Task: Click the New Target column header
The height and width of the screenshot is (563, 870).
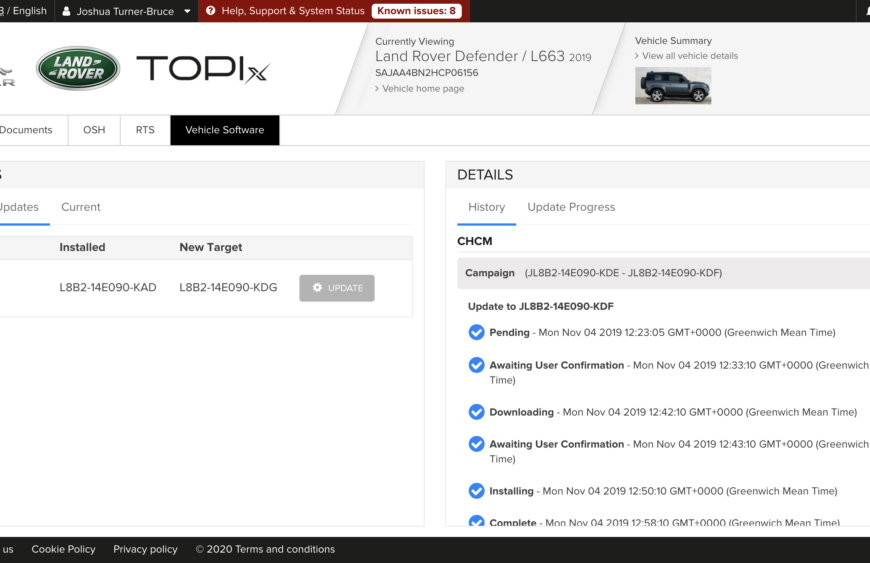Action: click(x=211, y=247)
